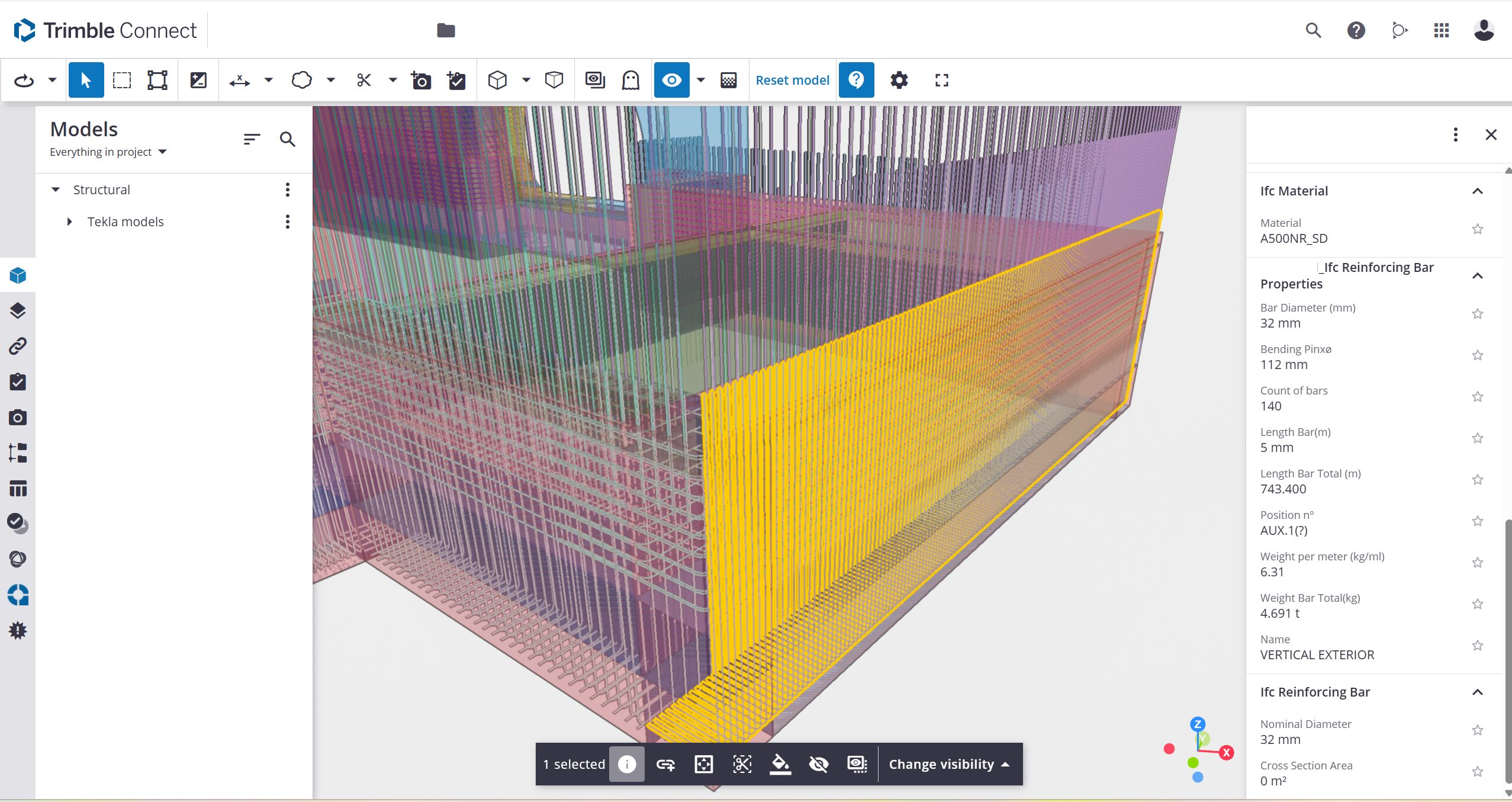Click the Reset model button
Viewport: 1512px width, 802px height.
tap(792, 80)
